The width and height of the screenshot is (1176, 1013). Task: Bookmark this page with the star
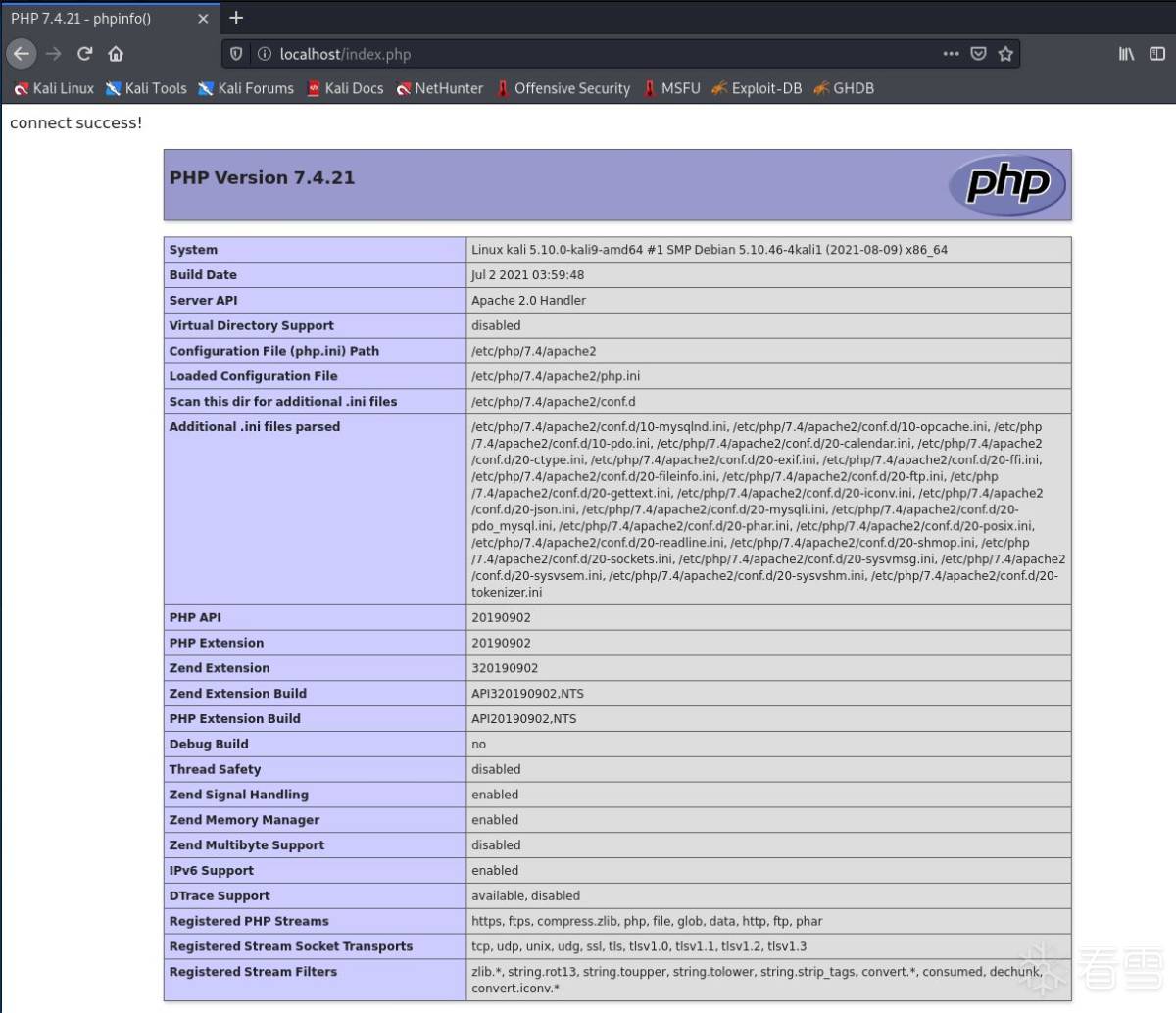(x=1005, y=54)
